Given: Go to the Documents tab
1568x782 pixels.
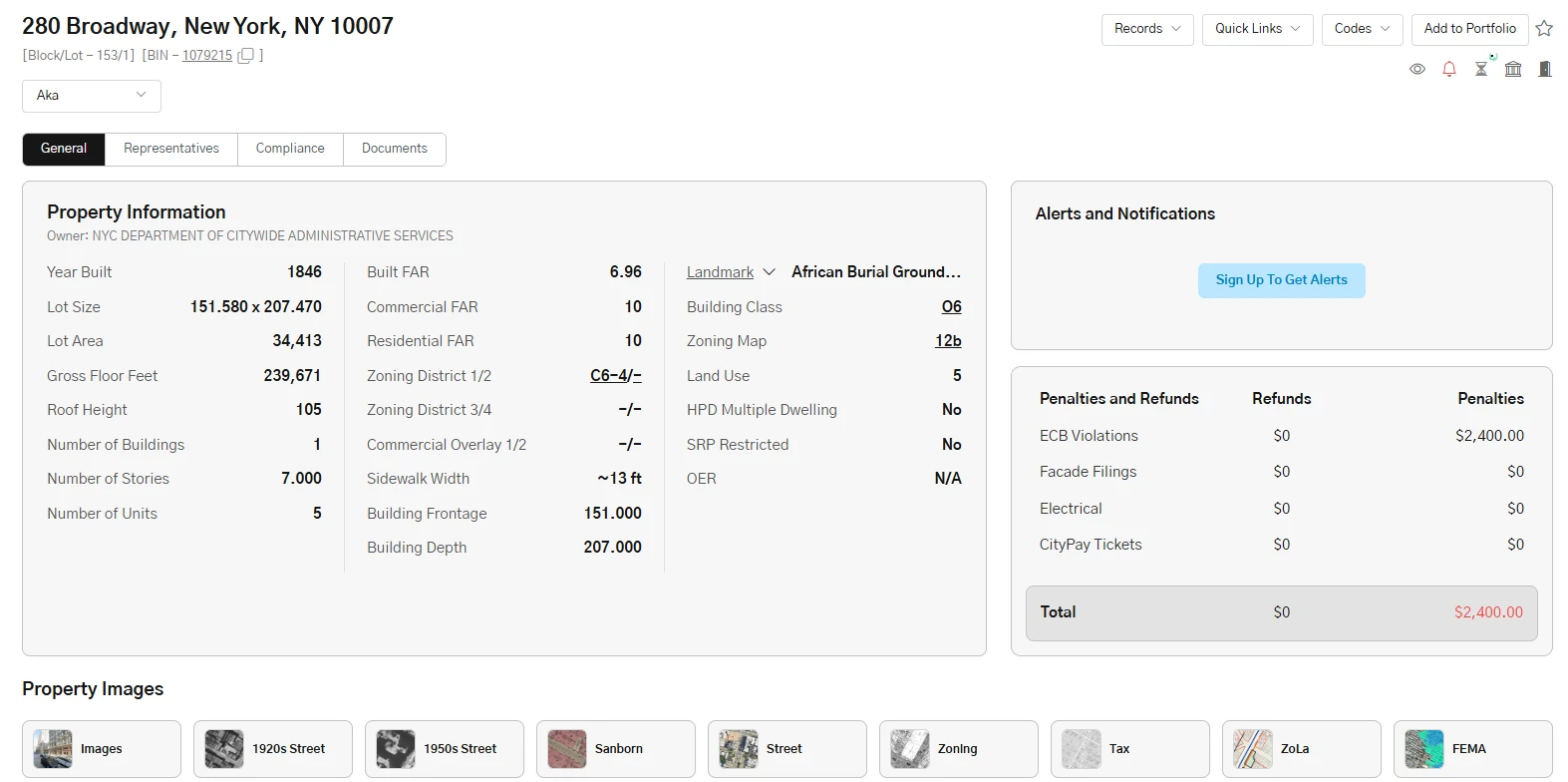Looking at the screenshot, I should [395, 149].
